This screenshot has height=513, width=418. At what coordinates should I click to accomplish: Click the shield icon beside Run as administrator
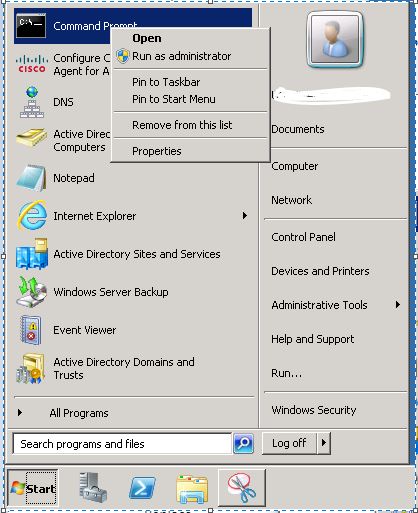tap(123, 56)
